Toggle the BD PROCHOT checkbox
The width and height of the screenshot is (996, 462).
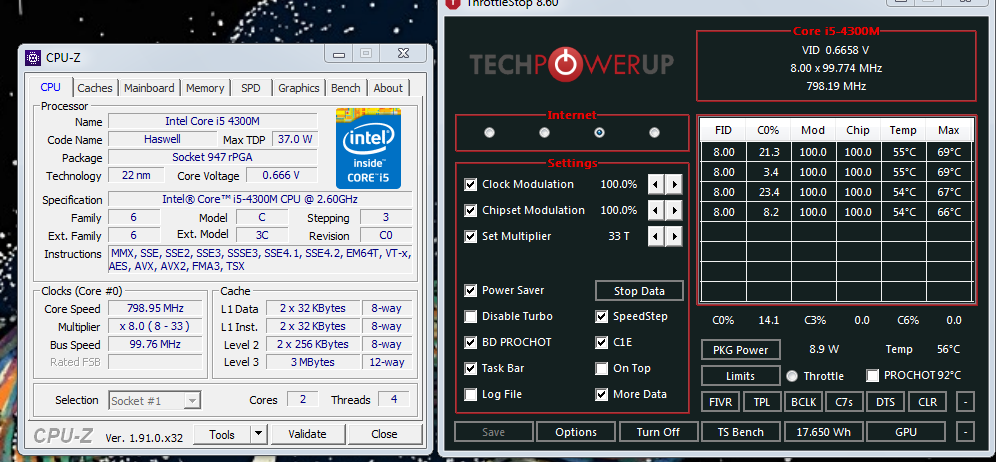[x=471, y=343]
